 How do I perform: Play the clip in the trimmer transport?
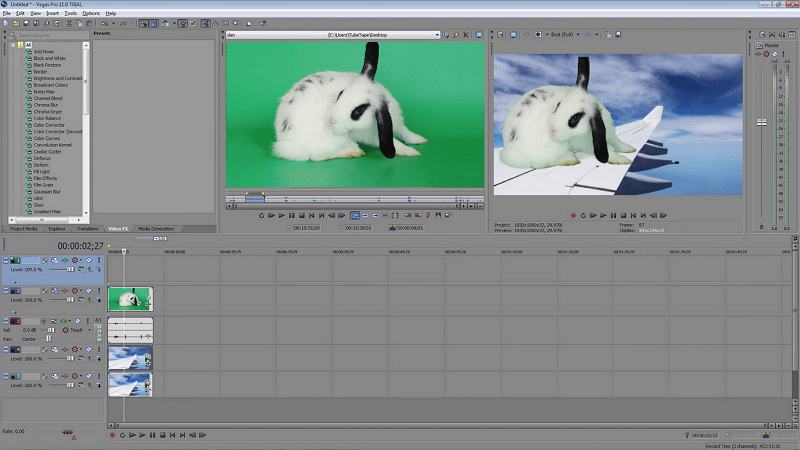281,216
